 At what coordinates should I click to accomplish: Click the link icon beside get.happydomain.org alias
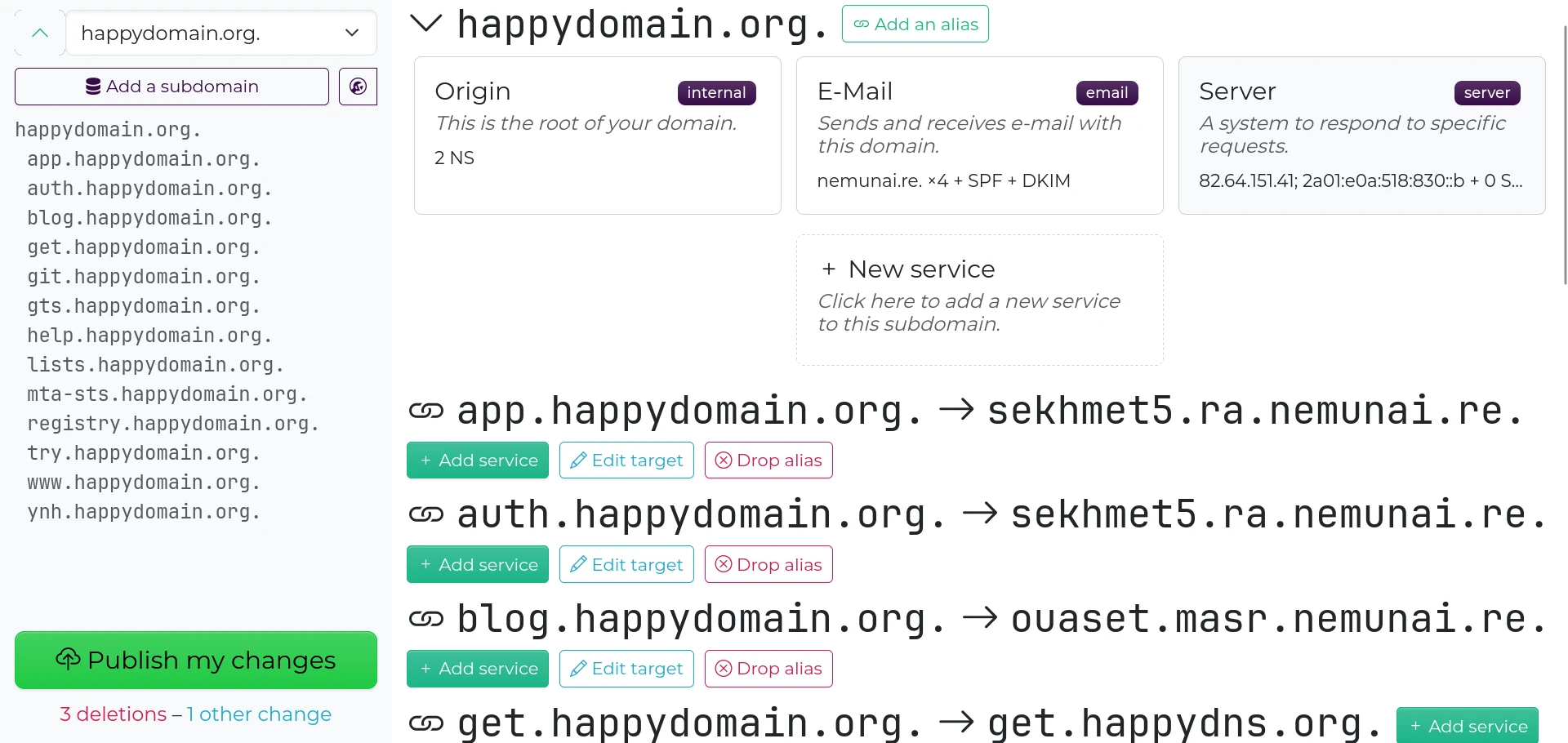pos(425,723)
